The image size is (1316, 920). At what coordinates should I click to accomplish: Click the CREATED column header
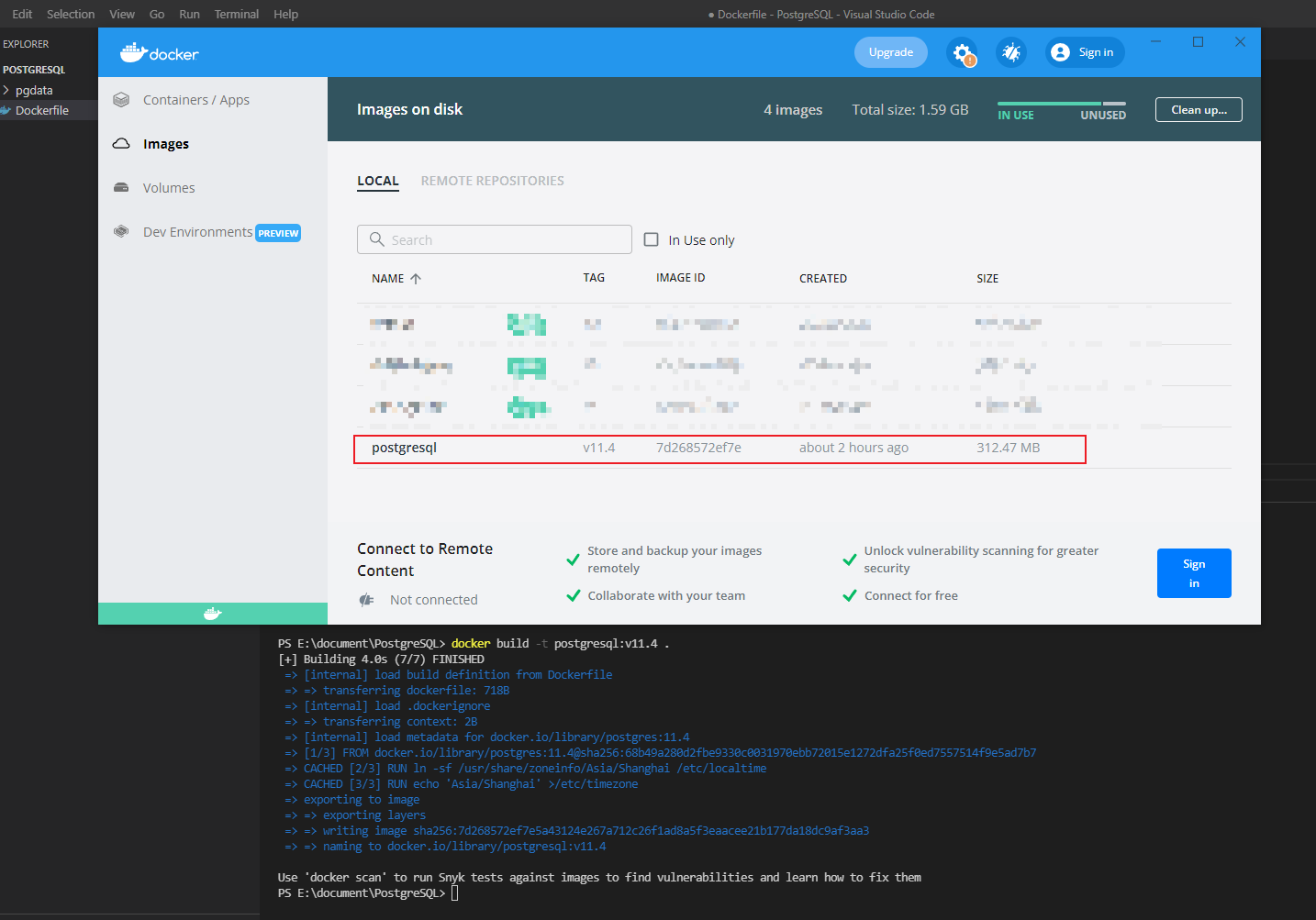pos(823,278)
